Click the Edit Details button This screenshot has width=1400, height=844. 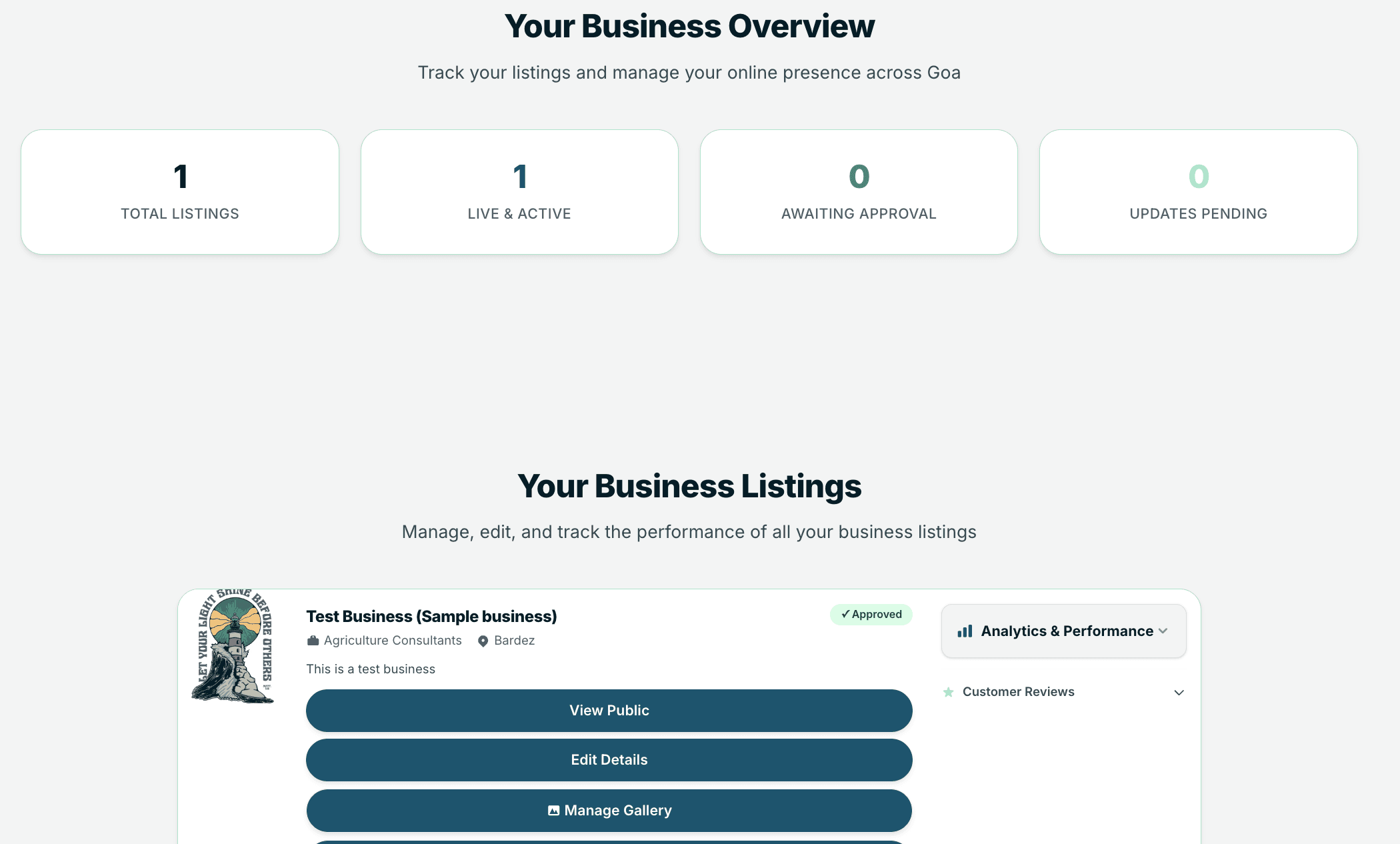609,759
